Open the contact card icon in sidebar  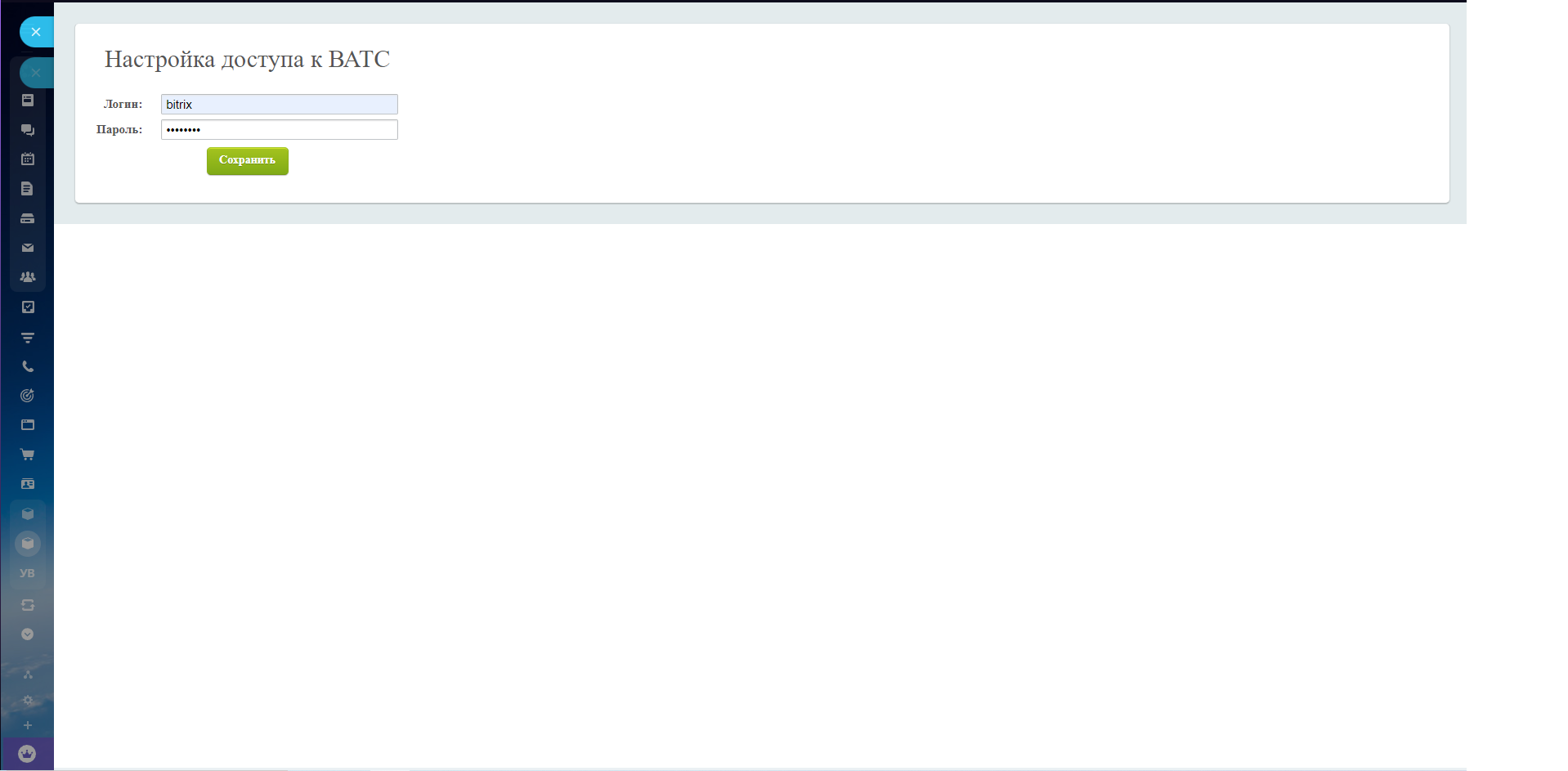[28, 484]
